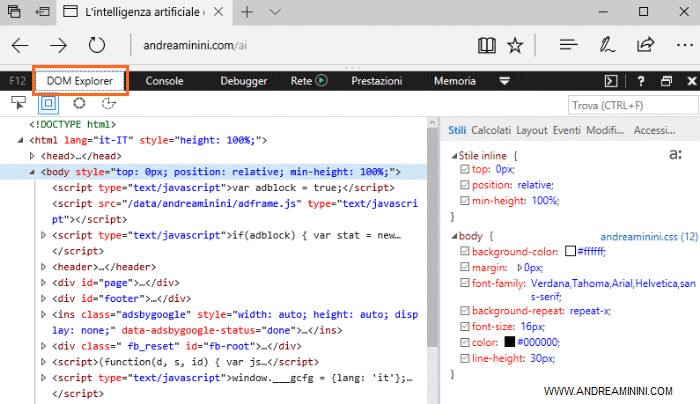Expand the head element node
The image size is (700, 404).
pos(33,156)
